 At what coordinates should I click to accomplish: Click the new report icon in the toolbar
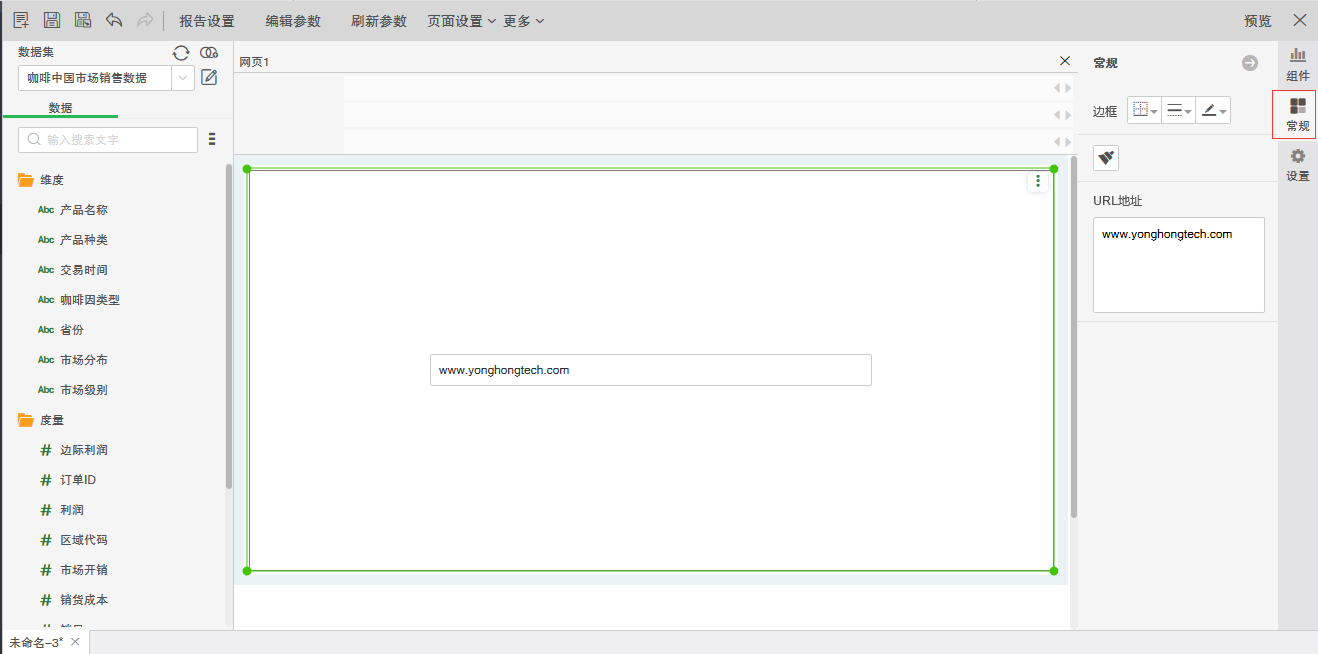point(20,20)
